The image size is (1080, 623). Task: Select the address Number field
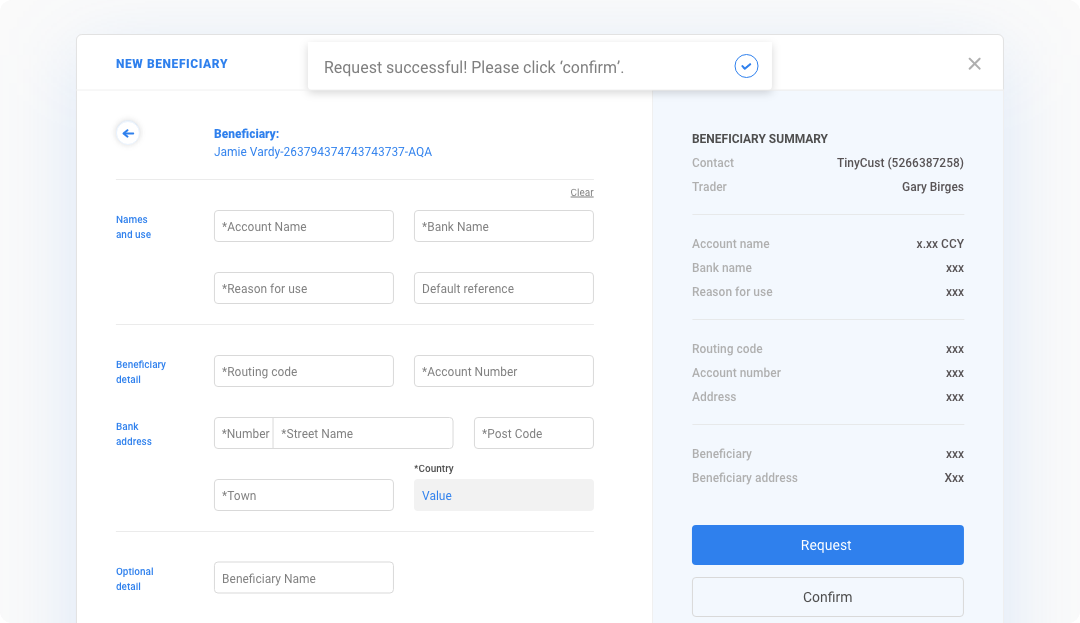244,433
